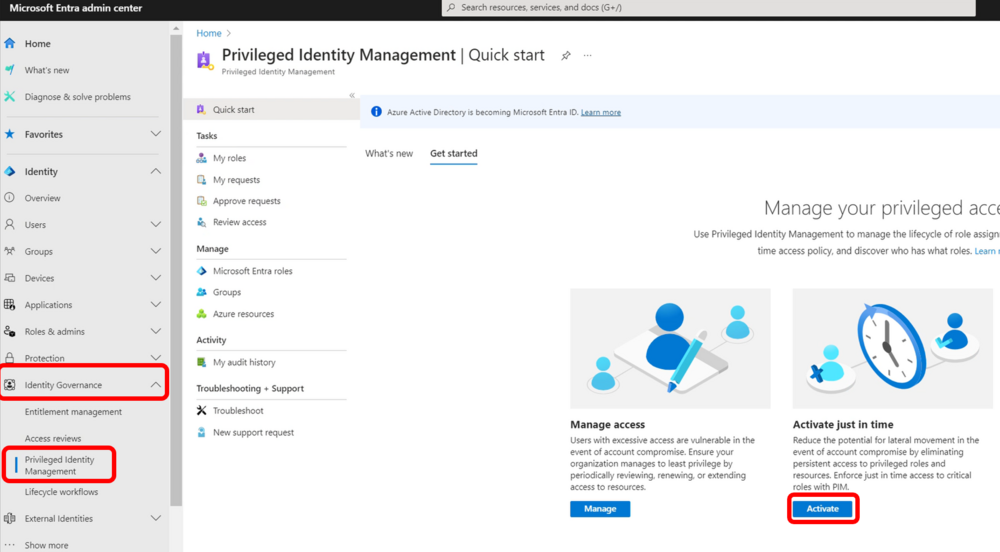
Task: Open Lifecycle workflows
Action: click(x=61, y=492)
